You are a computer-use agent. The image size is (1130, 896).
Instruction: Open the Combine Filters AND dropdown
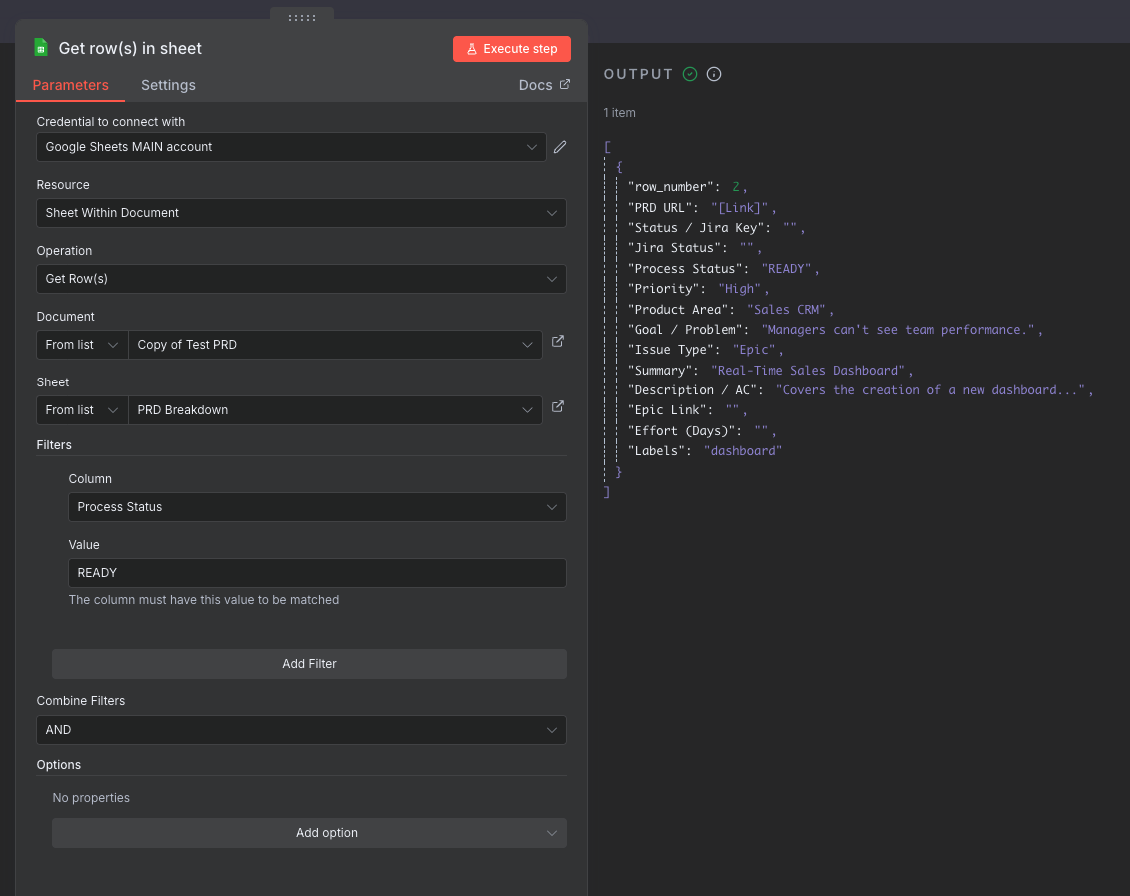(x=301, y=730)
